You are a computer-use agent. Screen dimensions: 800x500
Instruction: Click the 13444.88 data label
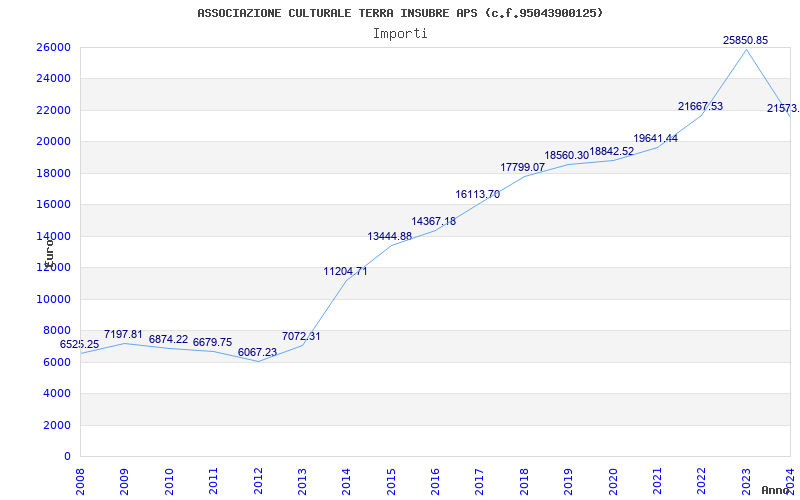(390, 236)
